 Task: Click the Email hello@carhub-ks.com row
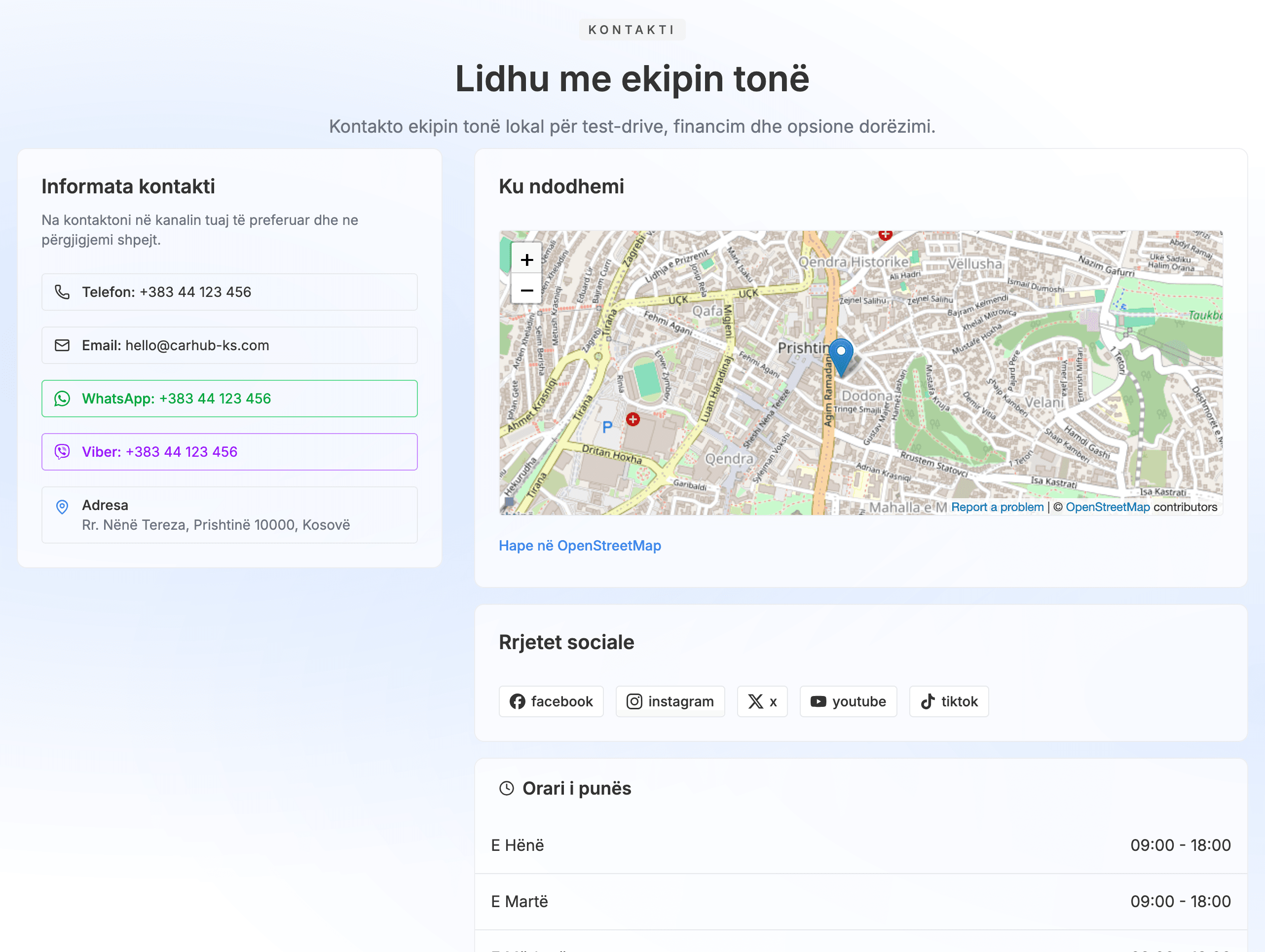pos(229,345)
